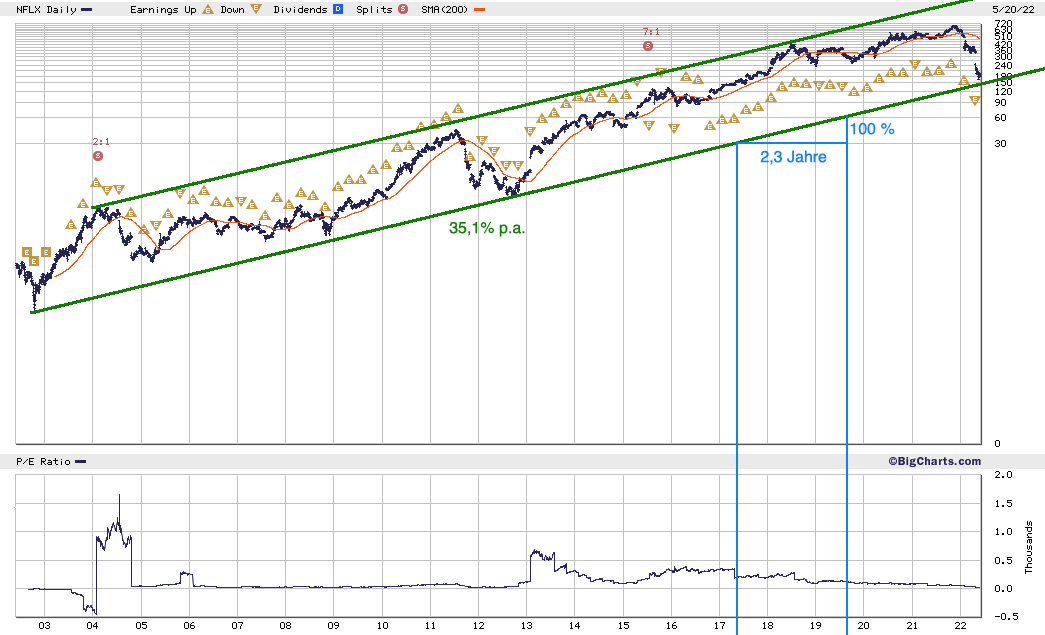This screenshot has height=635, width=1045.
Task: Click the Thousands axis unit label
Action: tap(1029, 548)
